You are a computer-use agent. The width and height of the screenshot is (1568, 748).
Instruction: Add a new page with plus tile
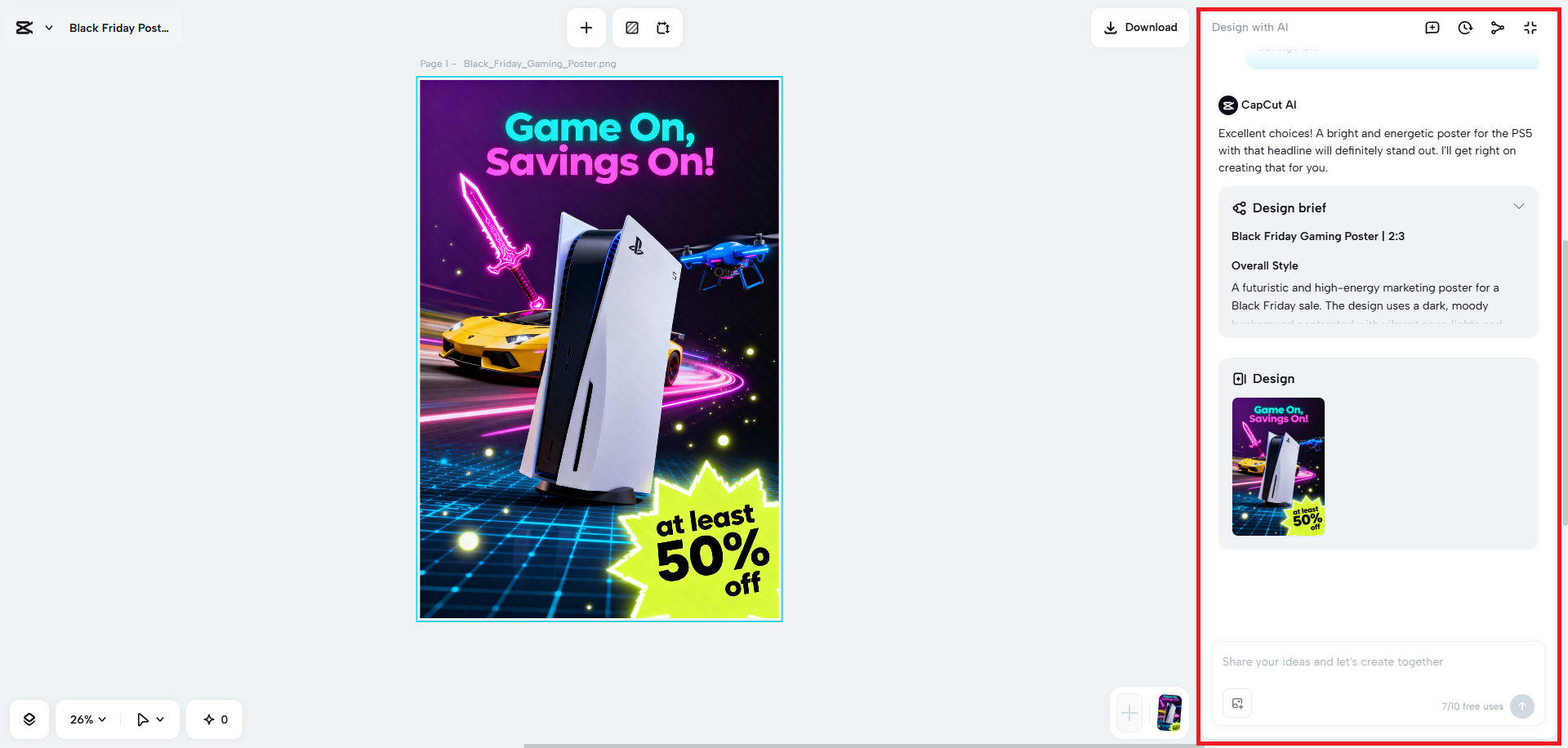[1129, 713]
